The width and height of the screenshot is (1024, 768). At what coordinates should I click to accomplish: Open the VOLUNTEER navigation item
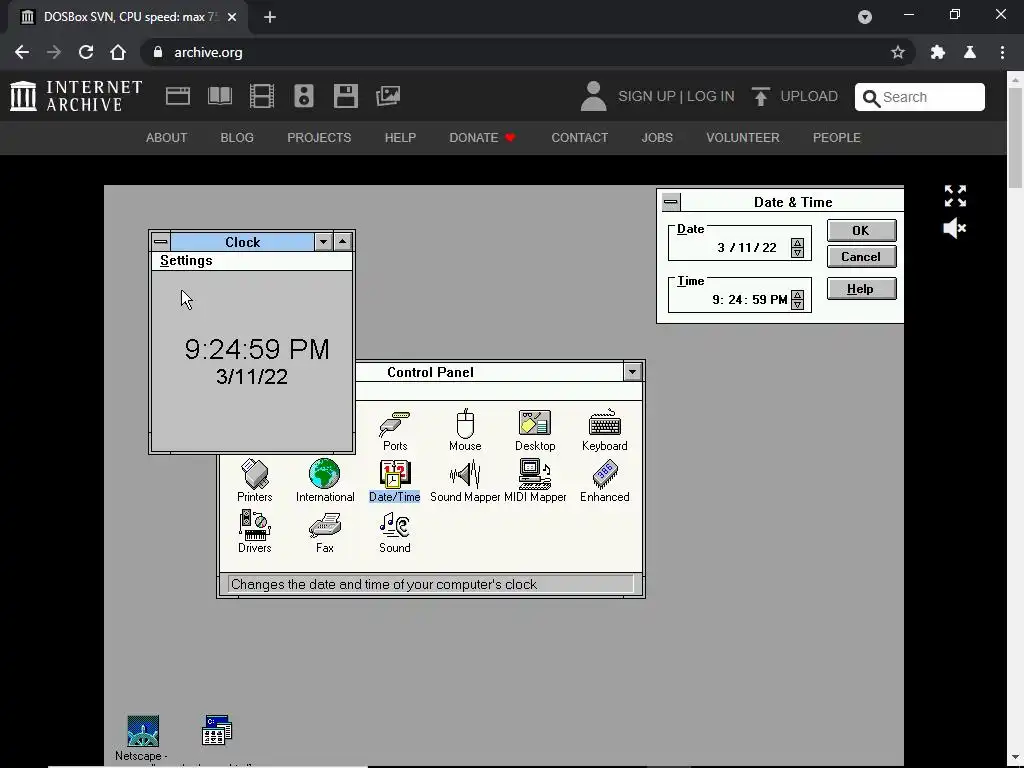(x=743, y=138)
